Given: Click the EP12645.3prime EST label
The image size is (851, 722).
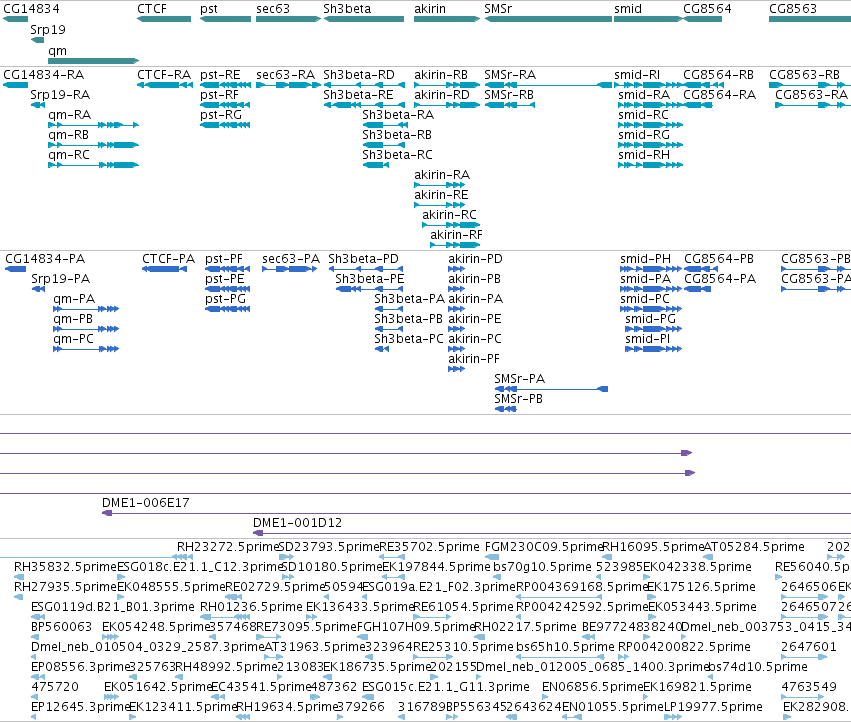Looking at the screenshot, I should click(x=80, y=707).
